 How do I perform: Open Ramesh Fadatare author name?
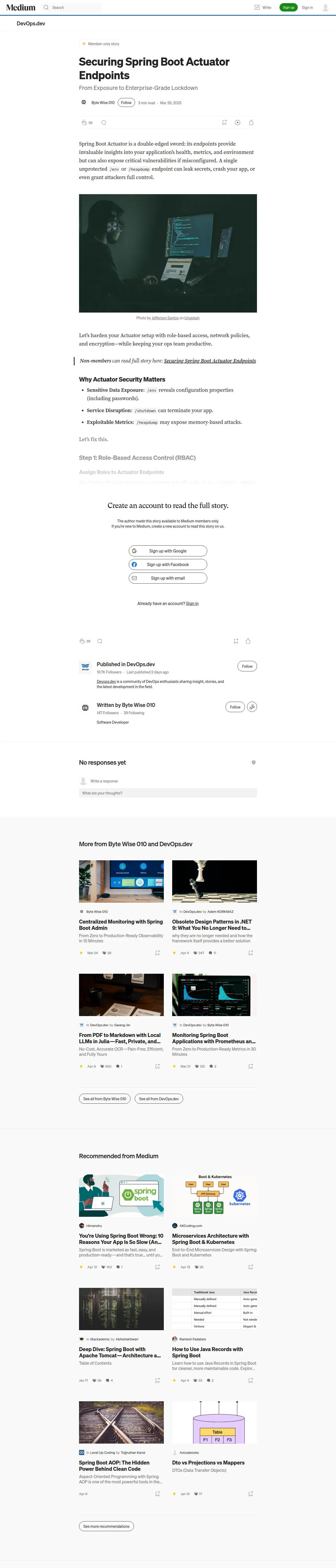pyautogui.click(x=193, y=1339)
